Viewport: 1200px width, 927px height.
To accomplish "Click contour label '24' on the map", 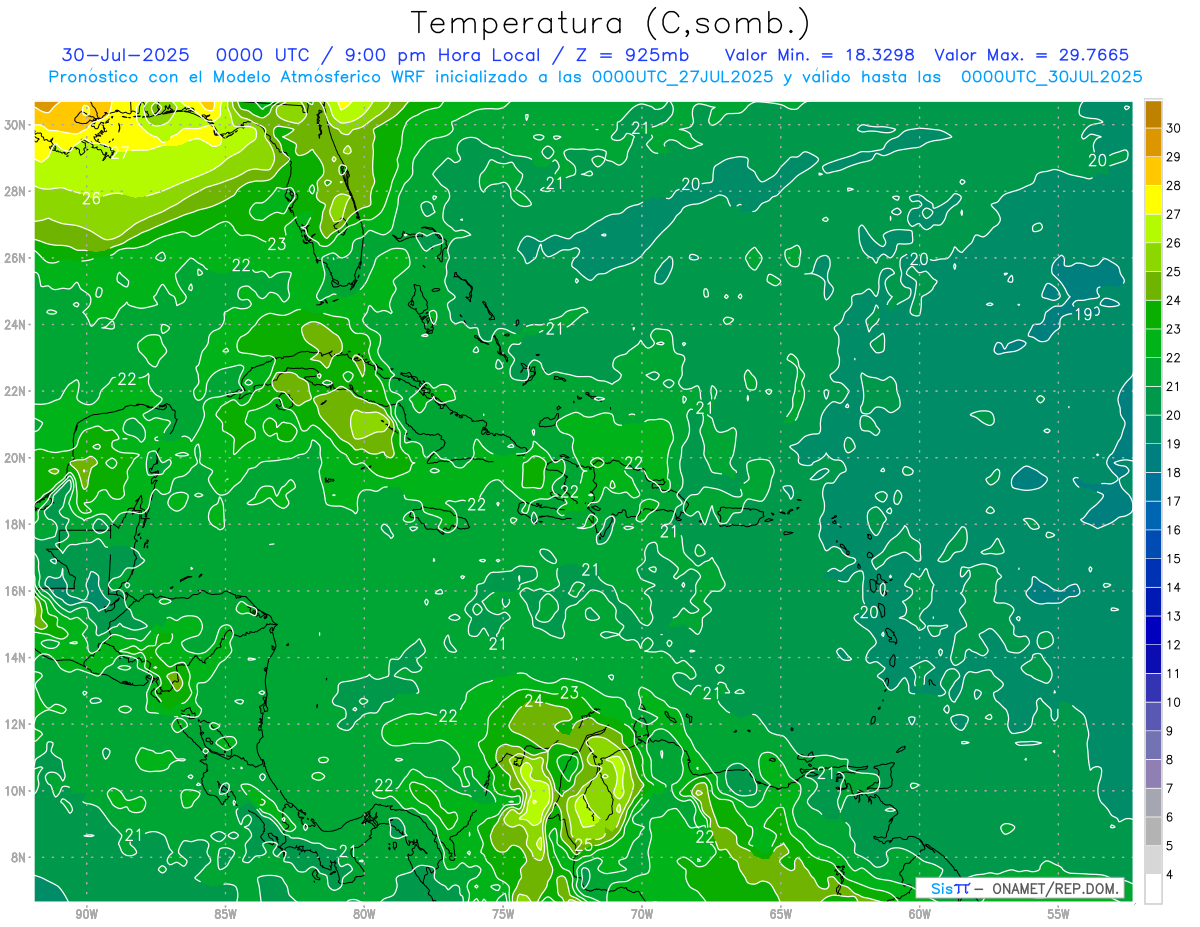I will coord(534,700).
